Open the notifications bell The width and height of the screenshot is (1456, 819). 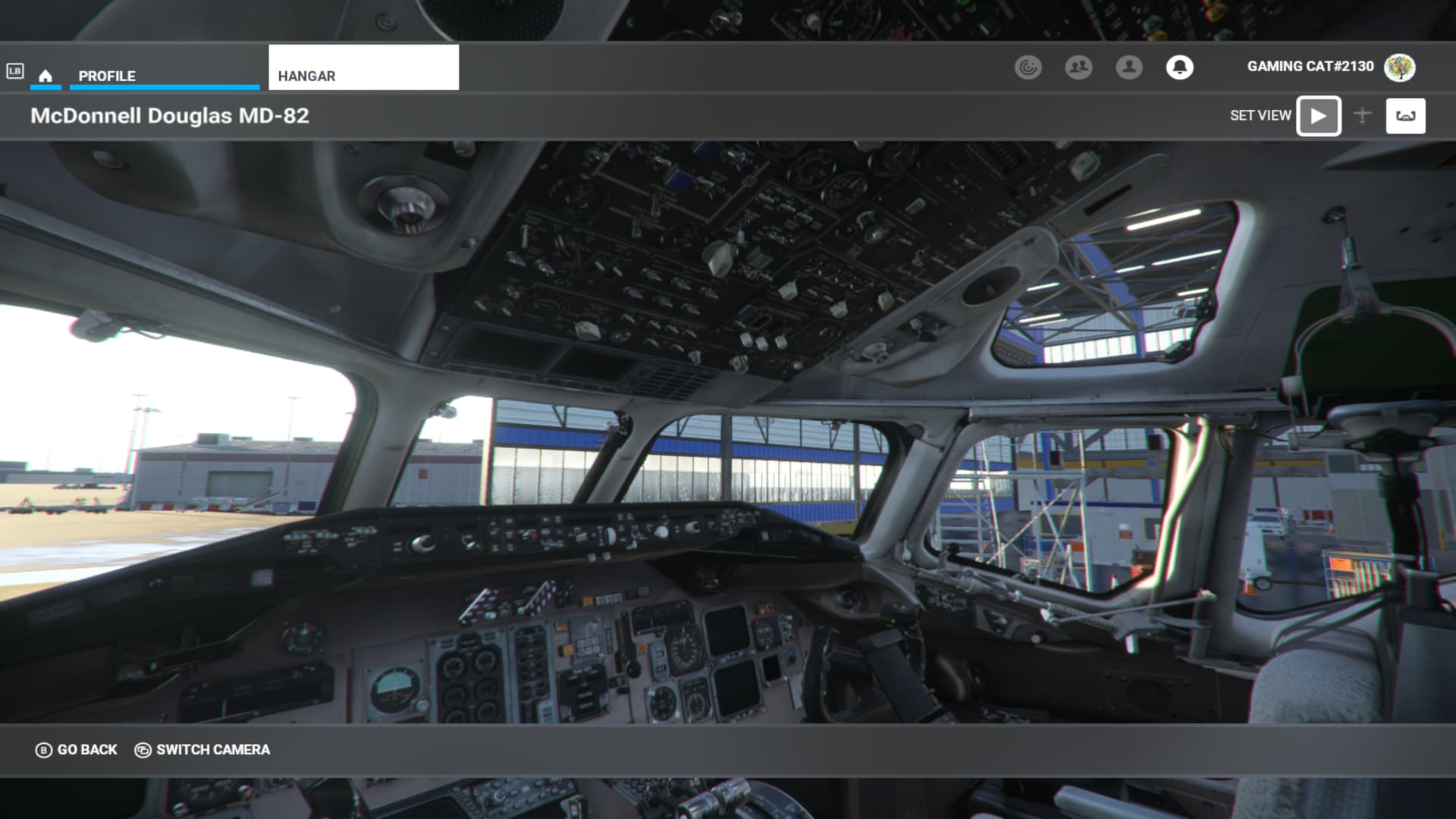[1179, 67]
